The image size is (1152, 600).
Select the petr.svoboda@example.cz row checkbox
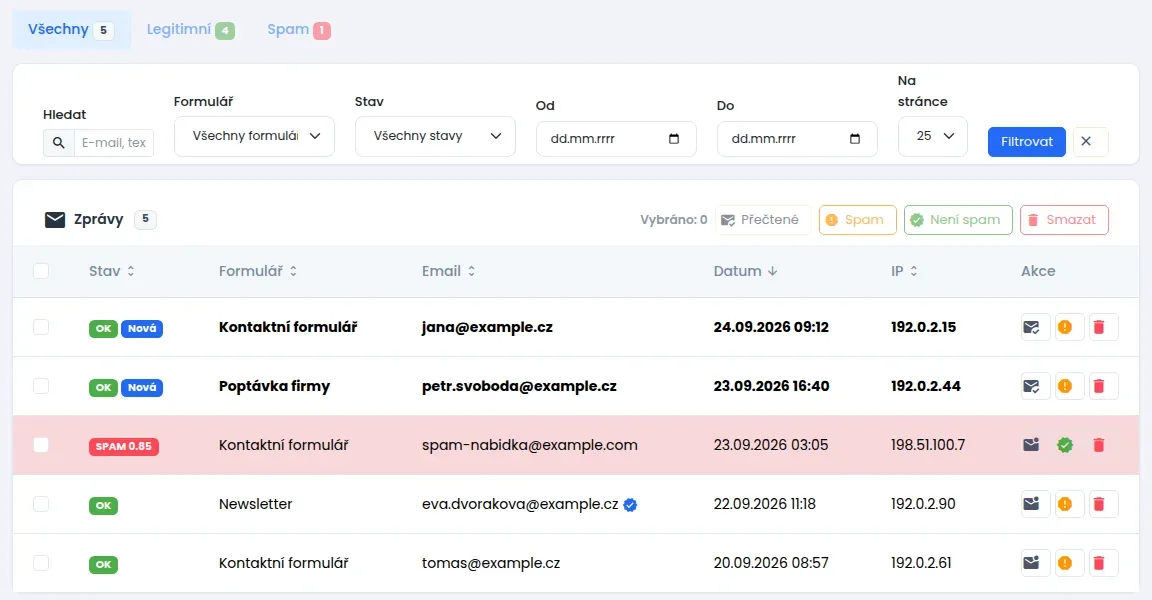pyautogui.click(x=41, y=386)
